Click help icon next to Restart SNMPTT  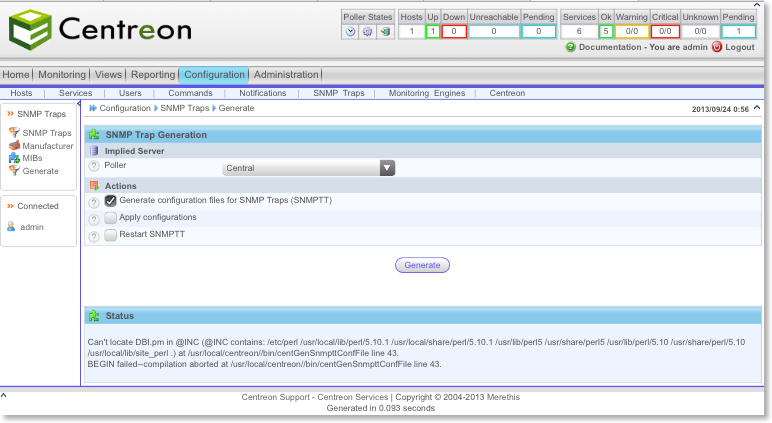[94, 236]
